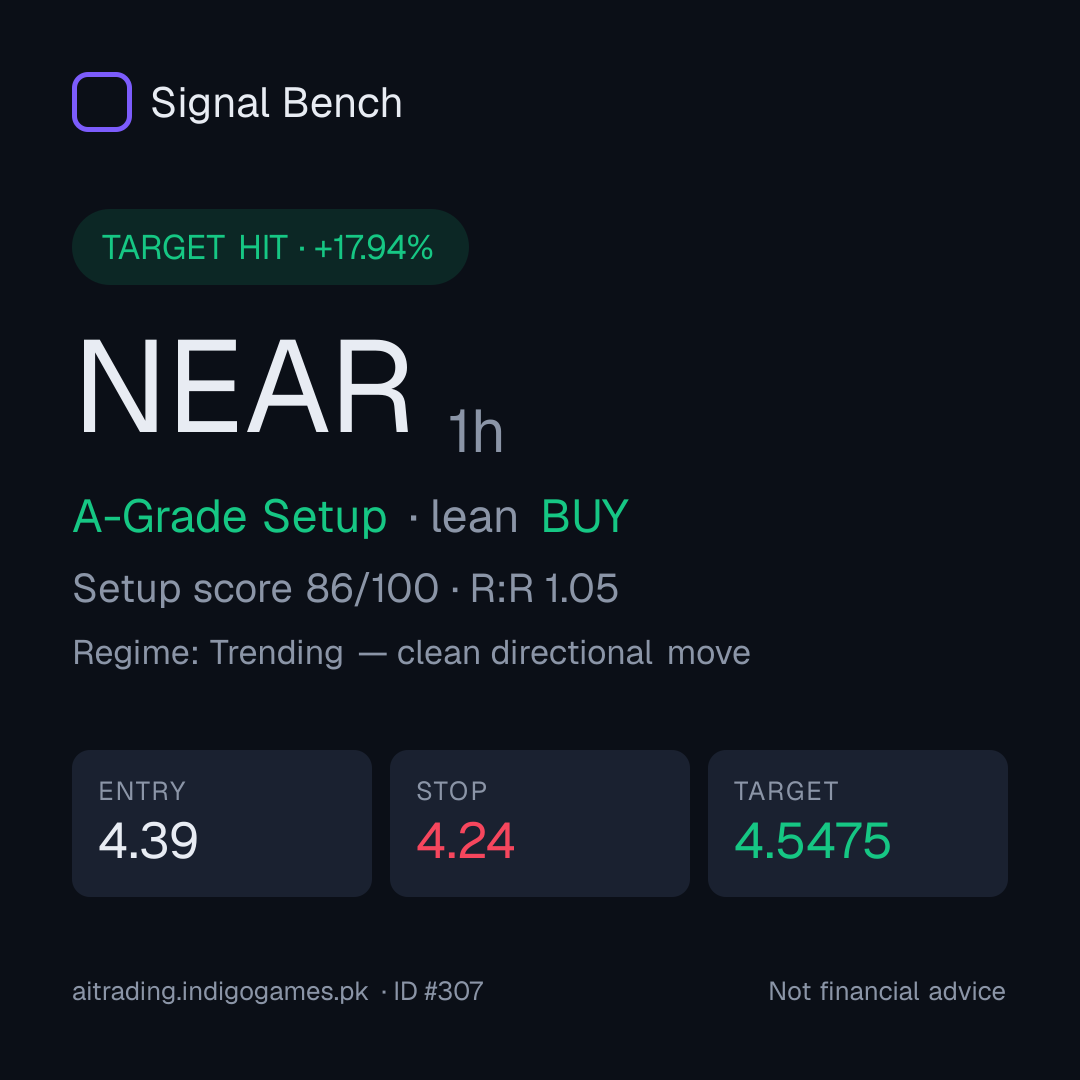The width and height of the screenshot is (1080, 1080).
Task: Open the aitrading.indigogames.pk link
Action: (220, 992)
